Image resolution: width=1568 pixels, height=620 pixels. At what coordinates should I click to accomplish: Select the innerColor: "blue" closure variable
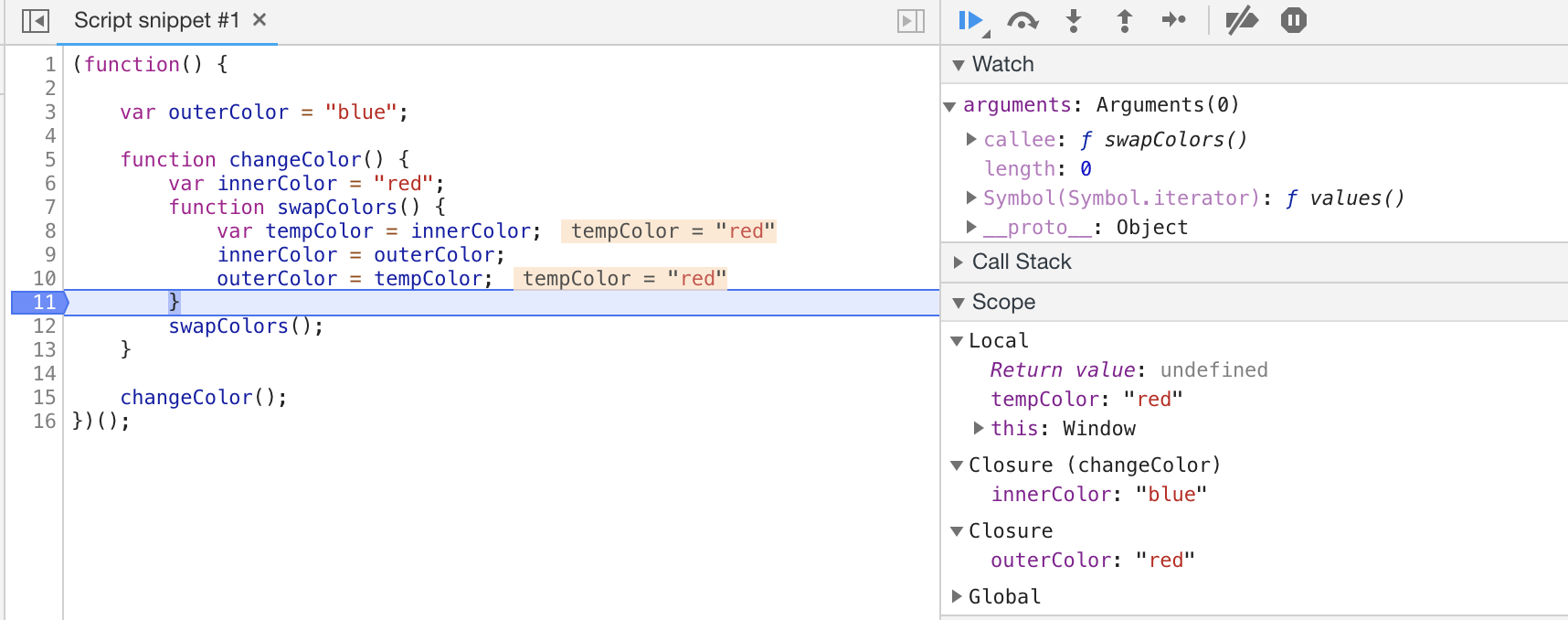pyautogui.click(x=1099, y=494)
